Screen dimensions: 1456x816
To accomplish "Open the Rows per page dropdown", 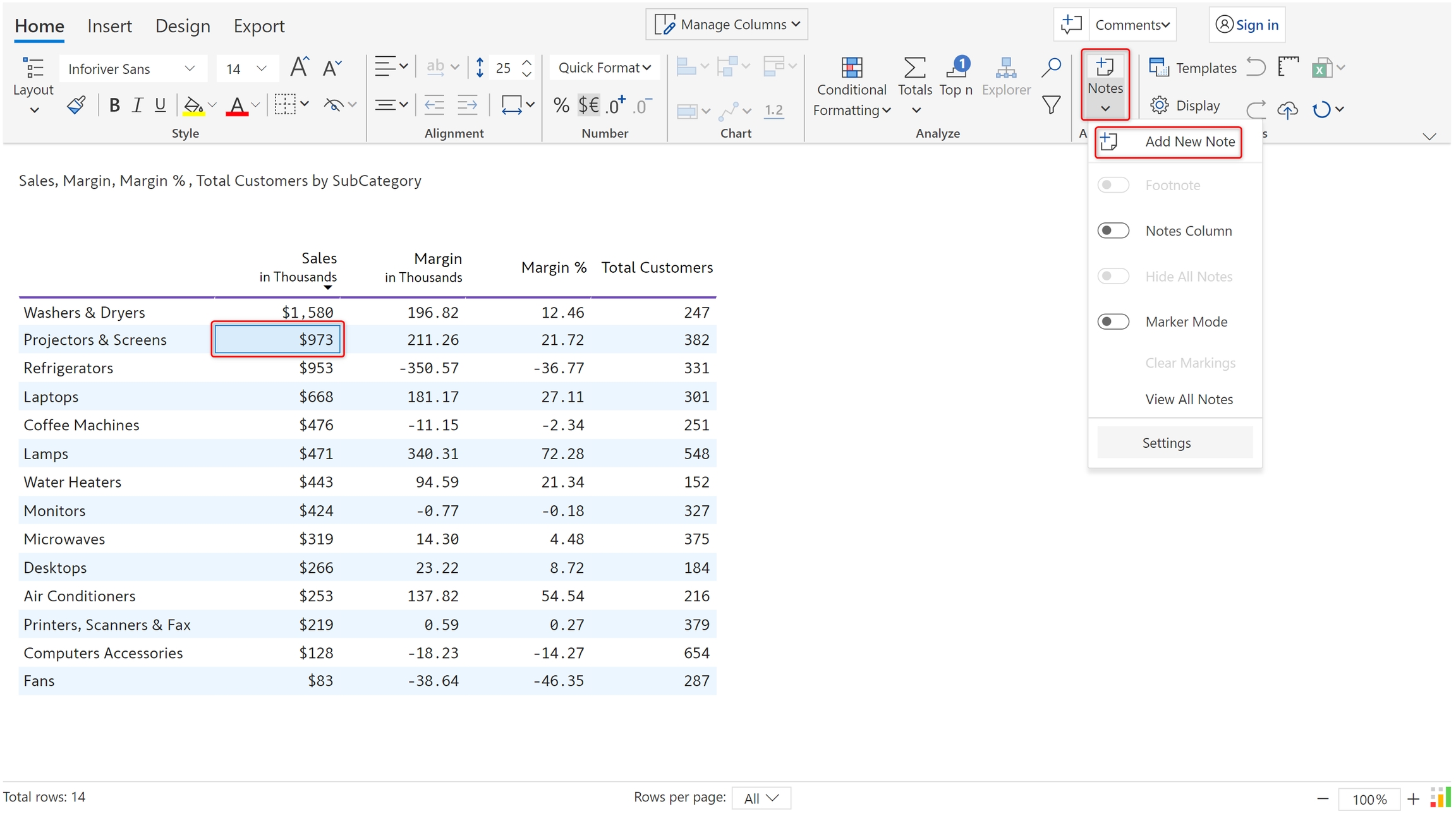I will click(x=761, y=798).
